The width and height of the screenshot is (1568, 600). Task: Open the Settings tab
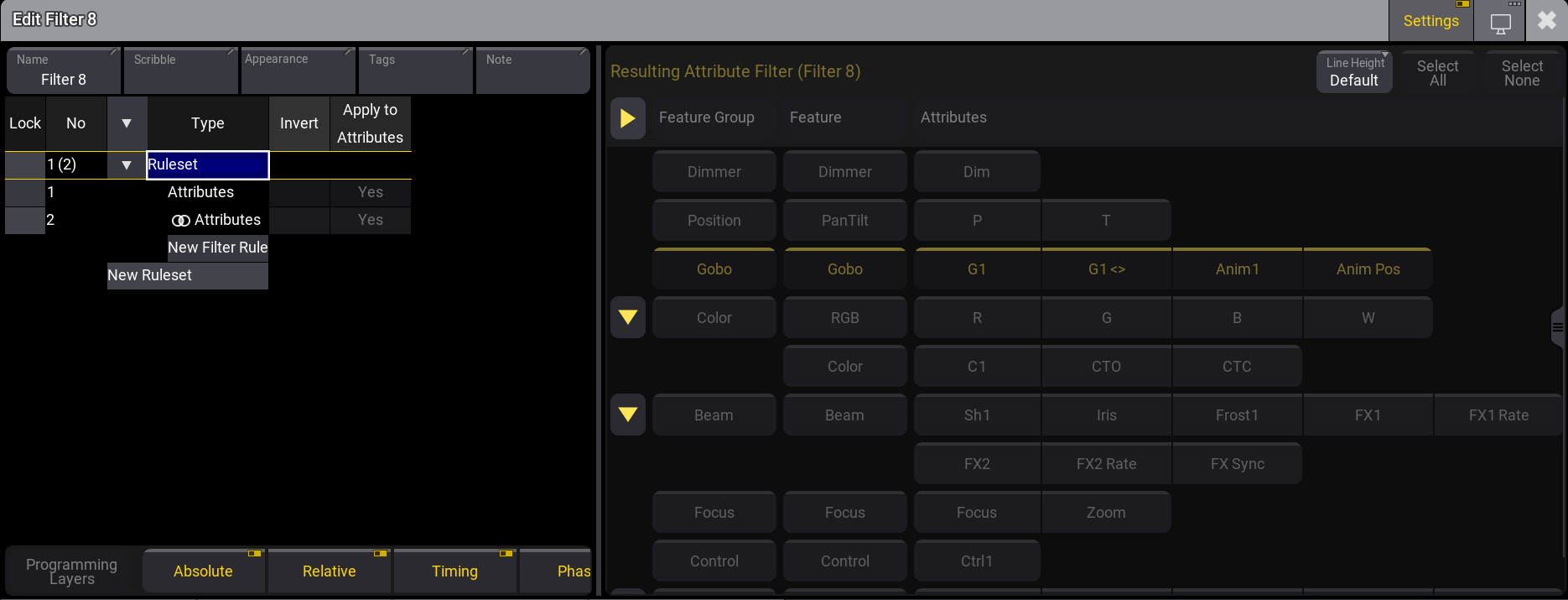(x=1430, y=21)
